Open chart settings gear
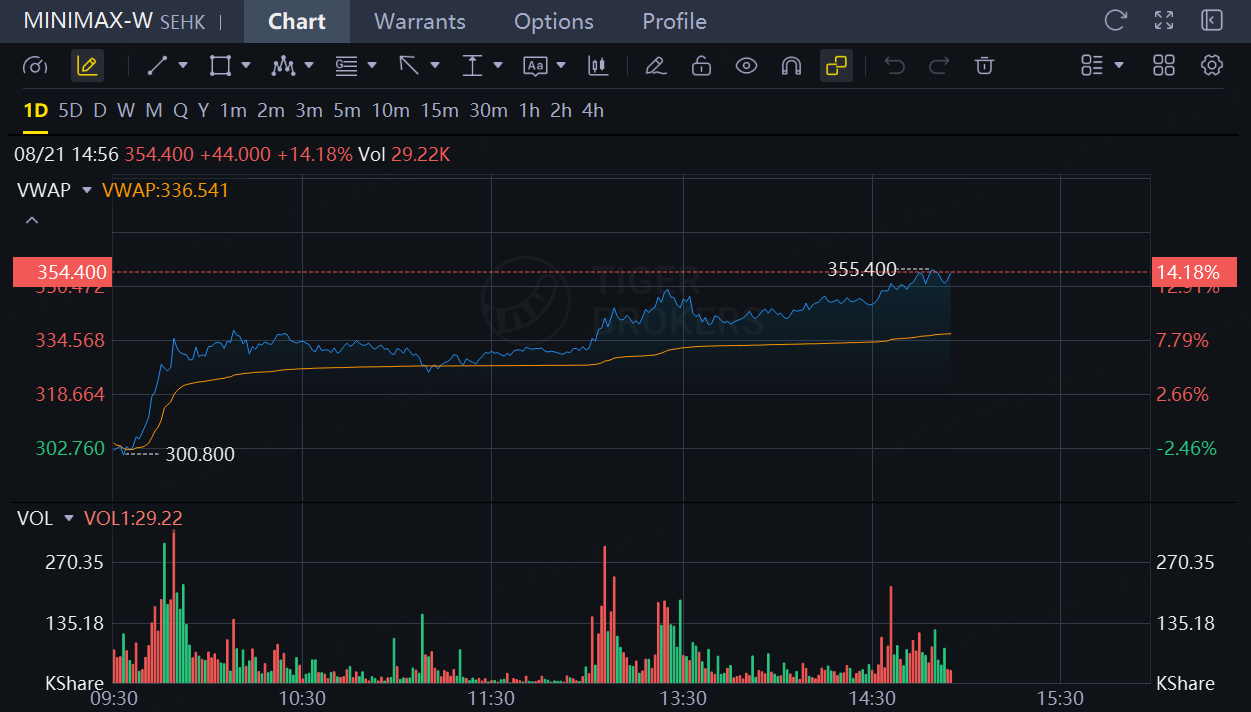 (1212, 66)
